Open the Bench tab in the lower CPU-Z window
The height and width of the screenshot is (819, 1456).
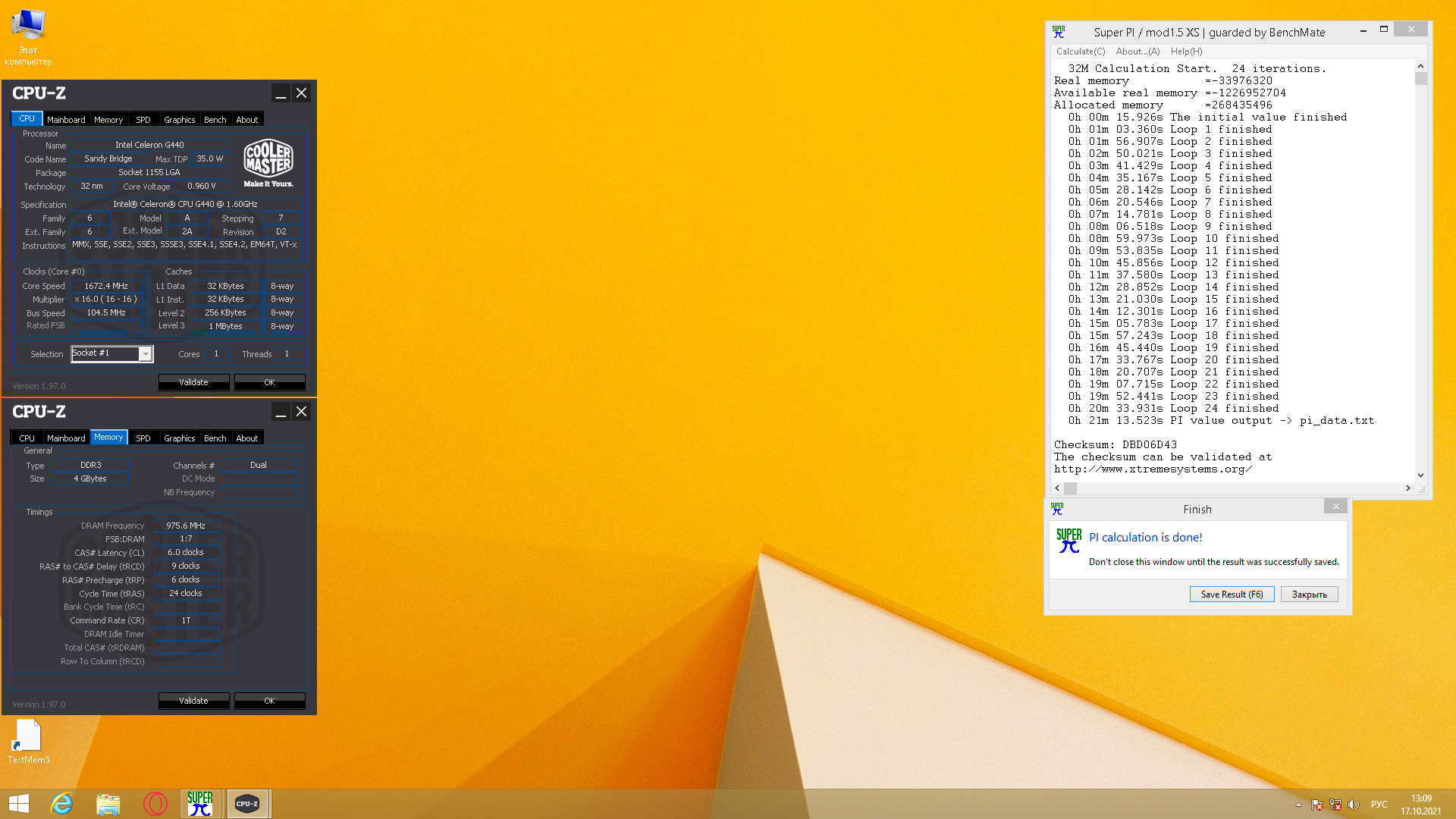tap(215, 438)
